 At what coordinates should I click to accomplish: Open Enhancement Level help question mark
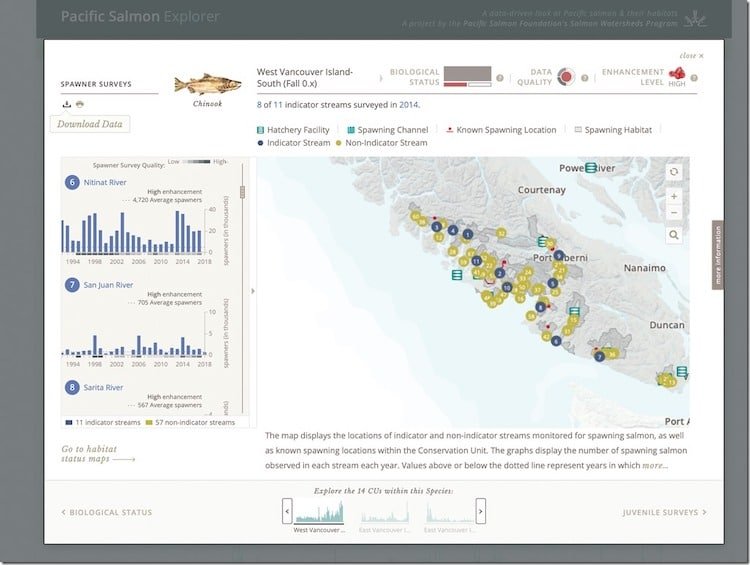click(x=694, y=78)
